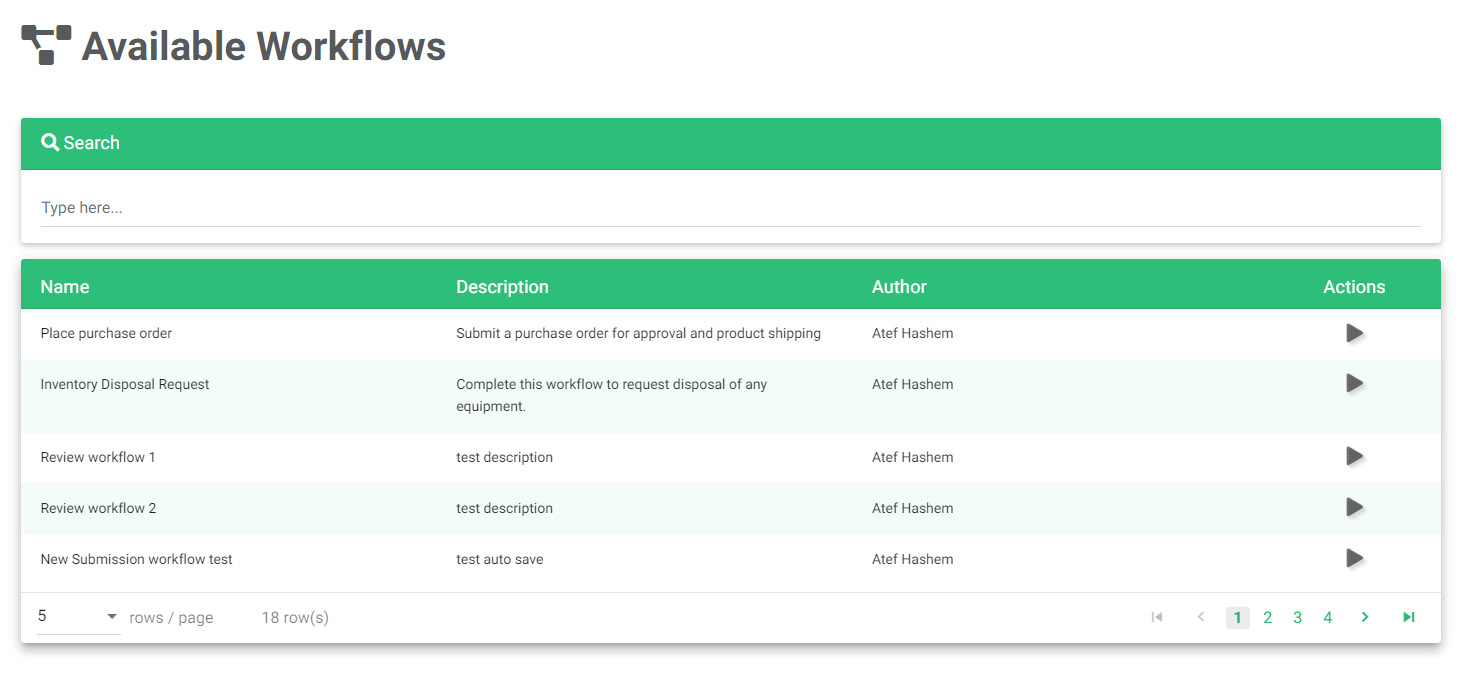The image size is (1477, 689).
Task: Run the "Place purchase order" workflow
Action: (x=1355, y=332)
